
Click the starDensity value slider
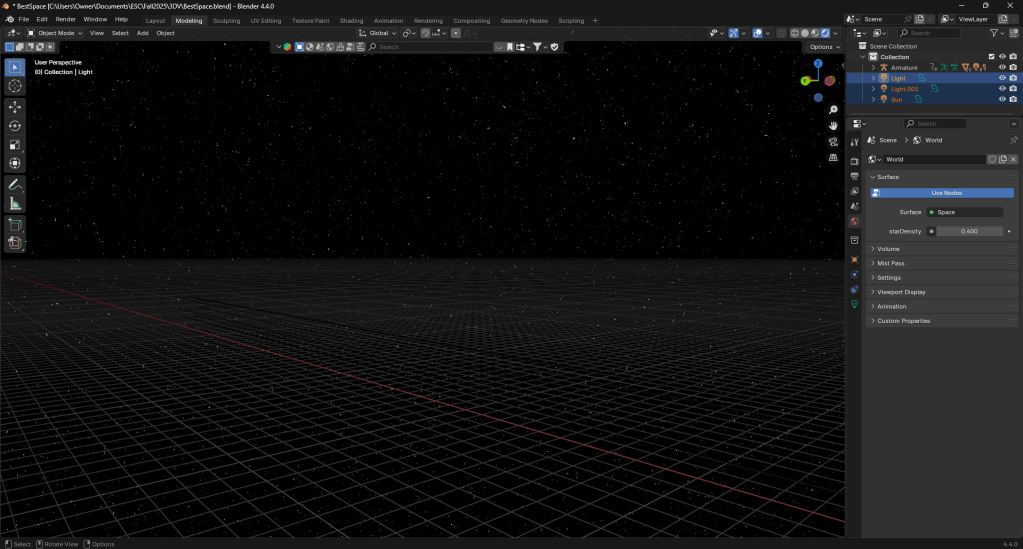pos(968,231)
